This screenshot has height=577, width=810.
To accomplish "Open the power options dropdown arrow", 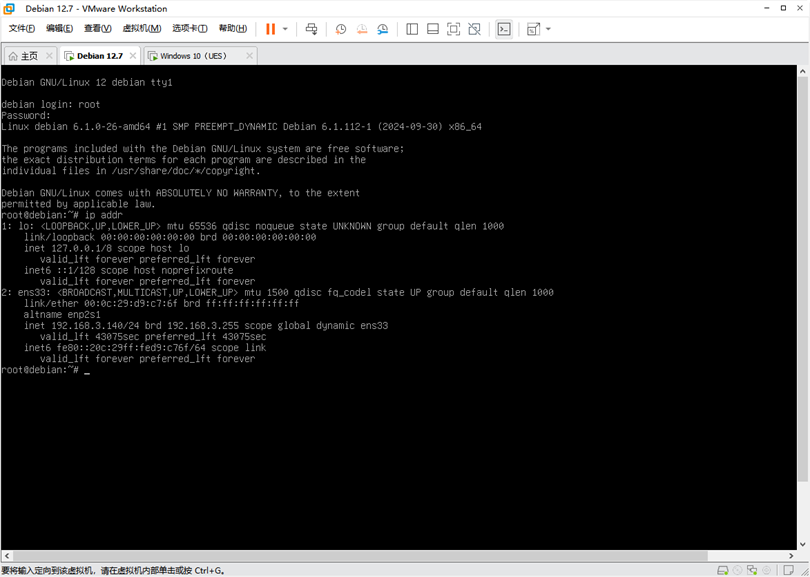I will click(285, 29).
